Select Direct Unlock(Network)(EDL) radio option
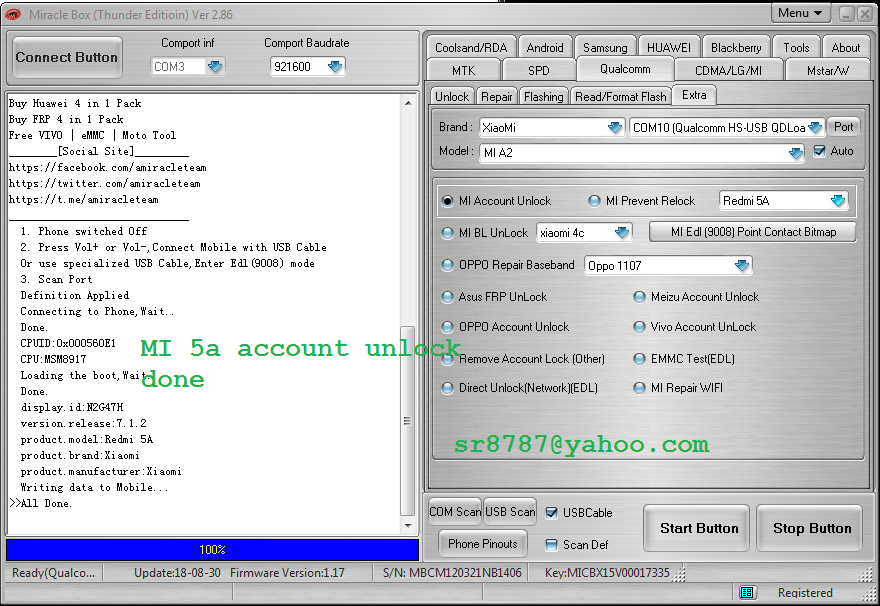 [447, 388]
